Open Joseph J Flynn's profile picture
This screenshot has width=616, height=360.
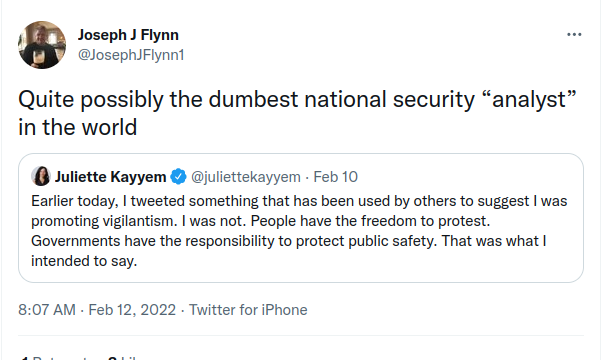[42, 45]
